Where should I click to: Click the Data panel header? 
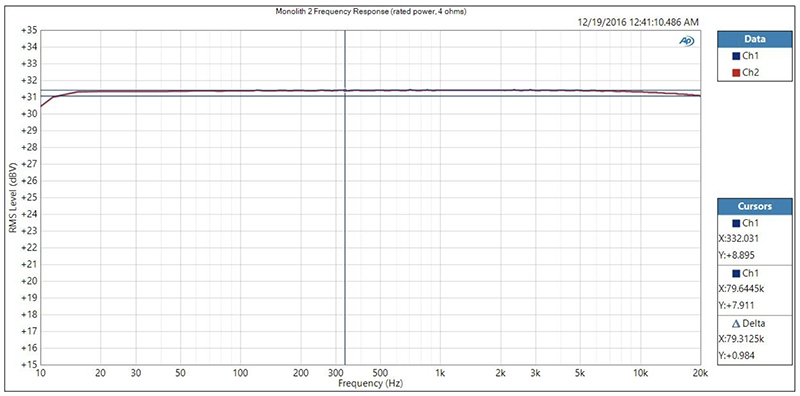[755, 39]
